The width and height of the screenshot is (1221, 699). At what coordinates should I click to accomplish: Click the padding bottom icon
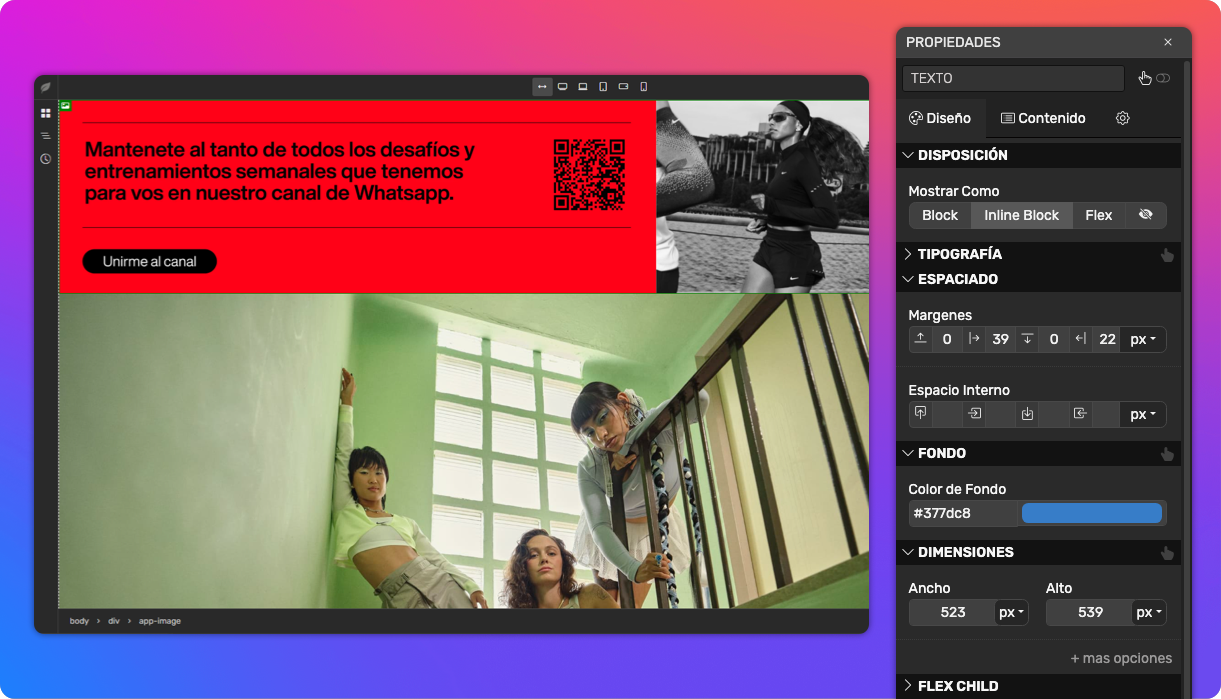tap(1027, 414)
